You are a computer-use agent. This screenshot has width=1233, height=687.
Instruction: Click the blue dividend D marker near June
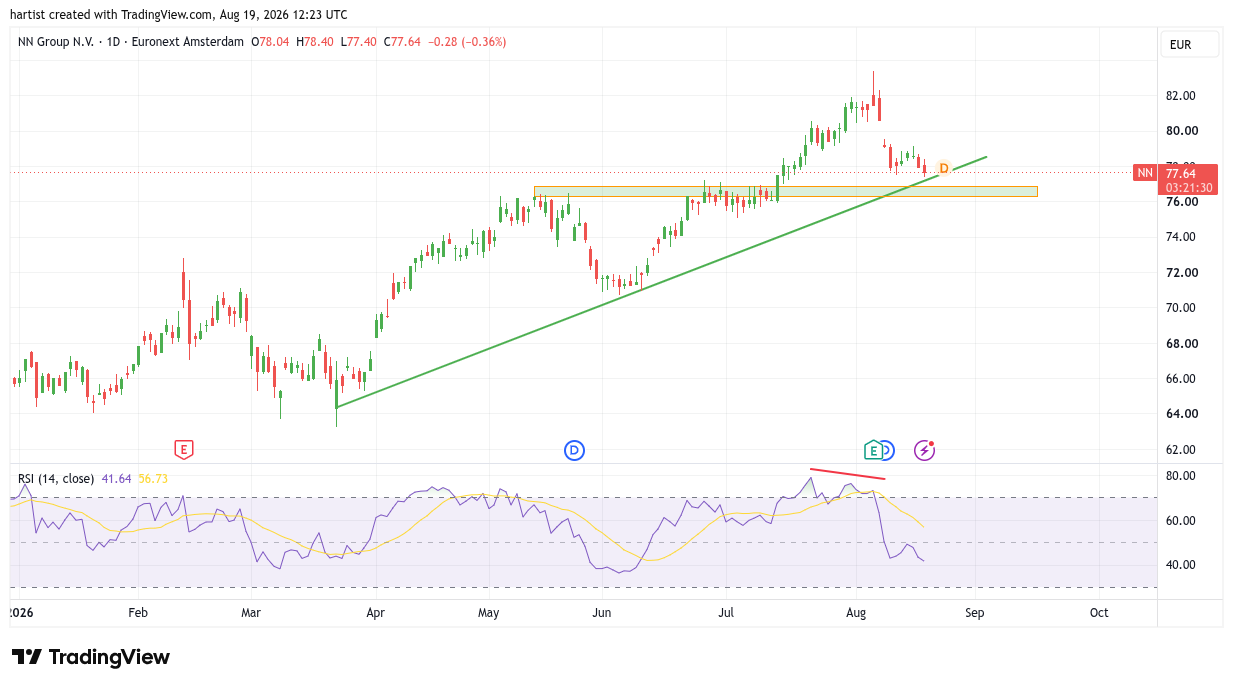point(574,451)
